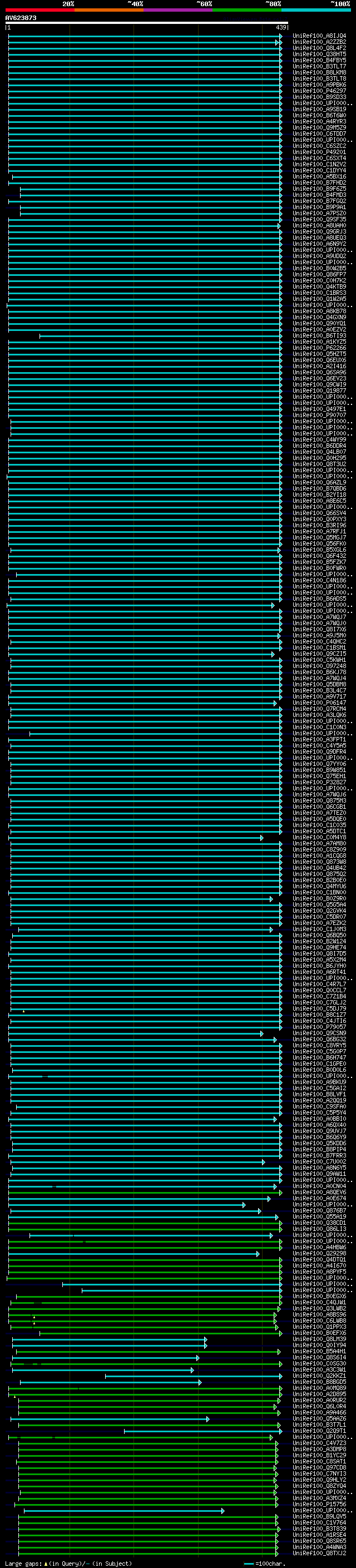Open UniRef100_Q2KKZ1 hit
Viewport: 356px width, 1568px height.
[319, 1376]
